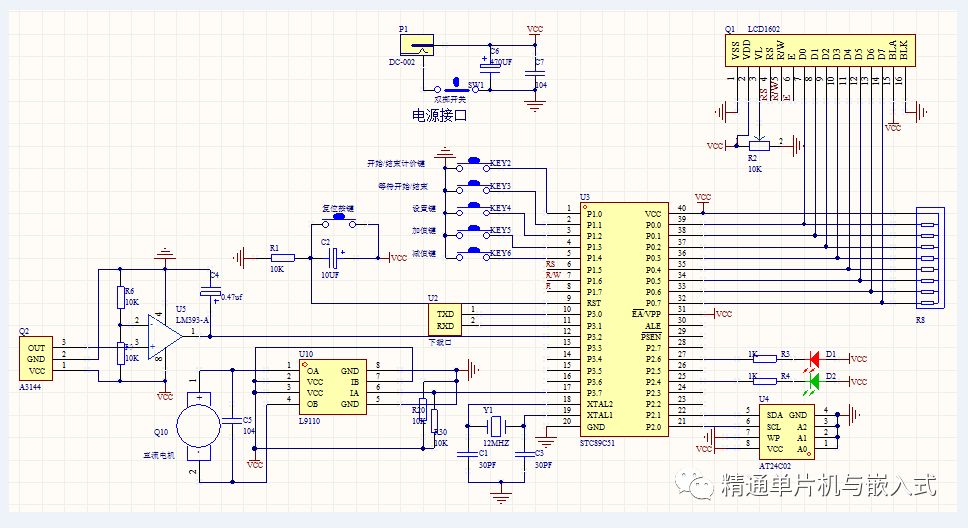
Task: Click the 'ALE' pin label on U3
Action: pos(653,325)
